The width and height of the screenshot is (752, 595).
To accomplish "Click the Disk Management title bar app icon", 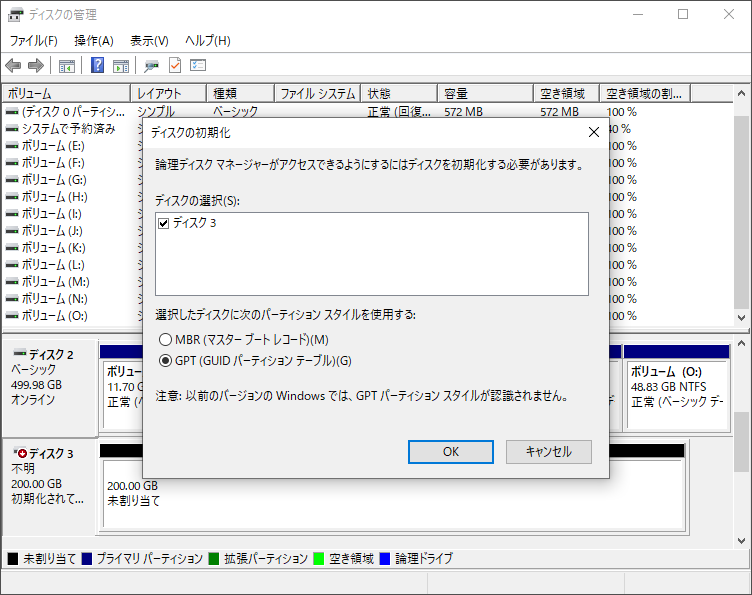I will 15,15.
